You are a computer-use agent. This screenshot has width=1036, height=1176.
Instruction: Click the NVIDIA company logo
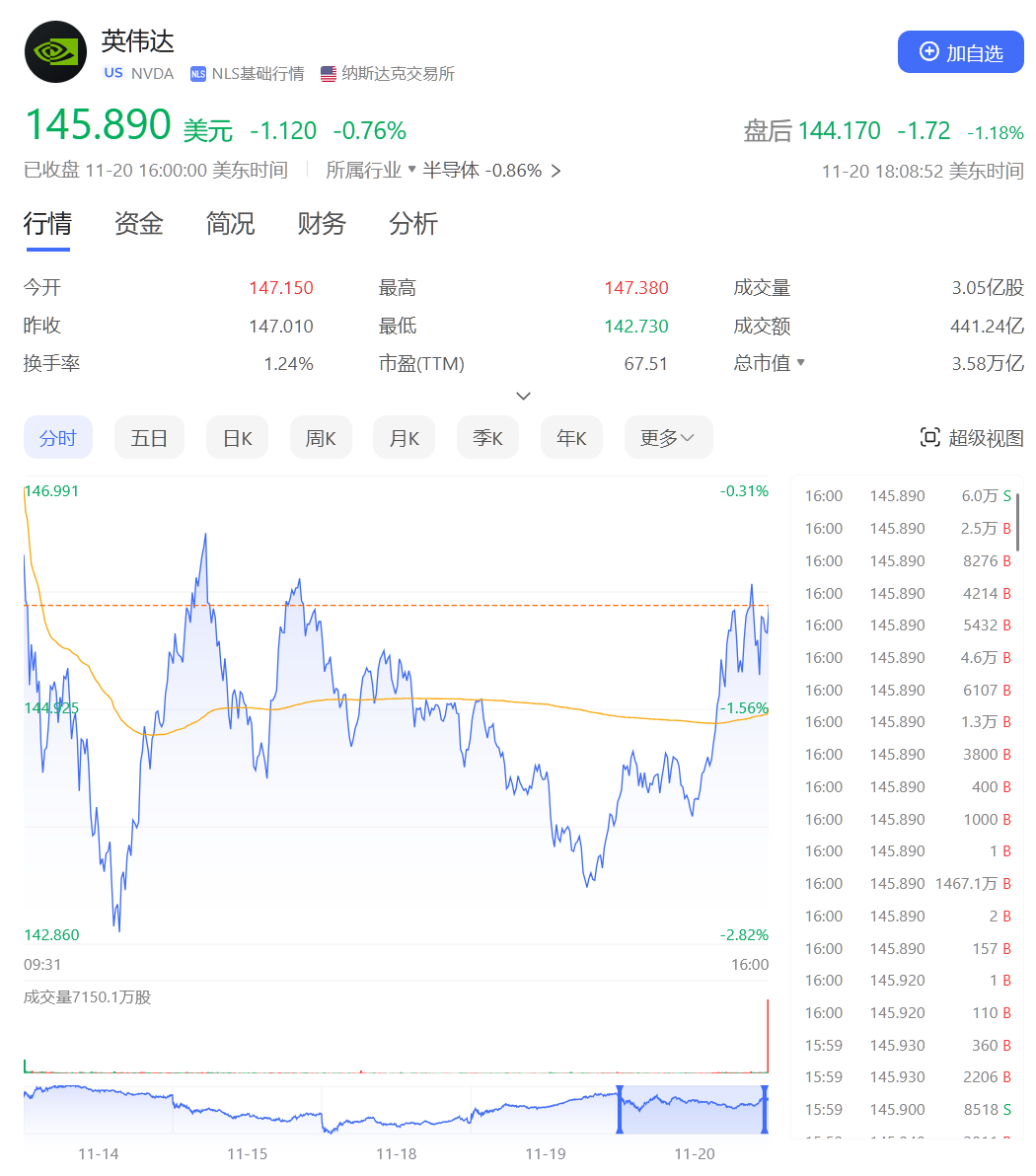click(x=54, y=51)
